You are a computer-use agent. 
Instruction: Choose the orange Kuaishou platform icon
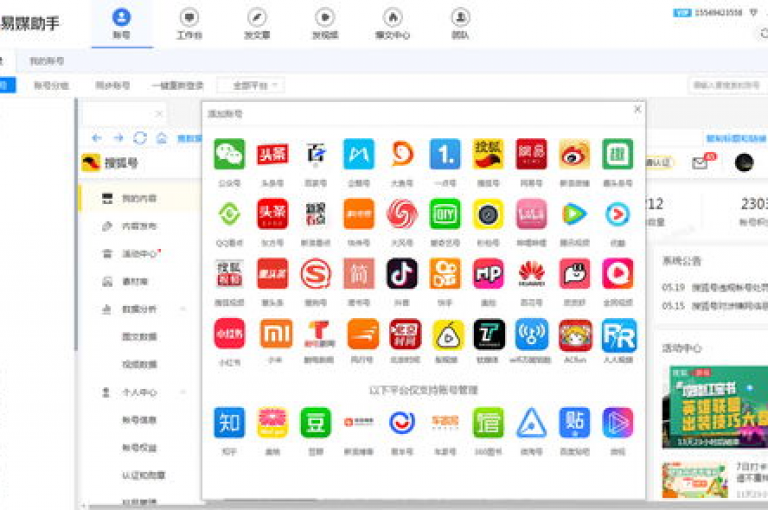(x=445, y=274)
